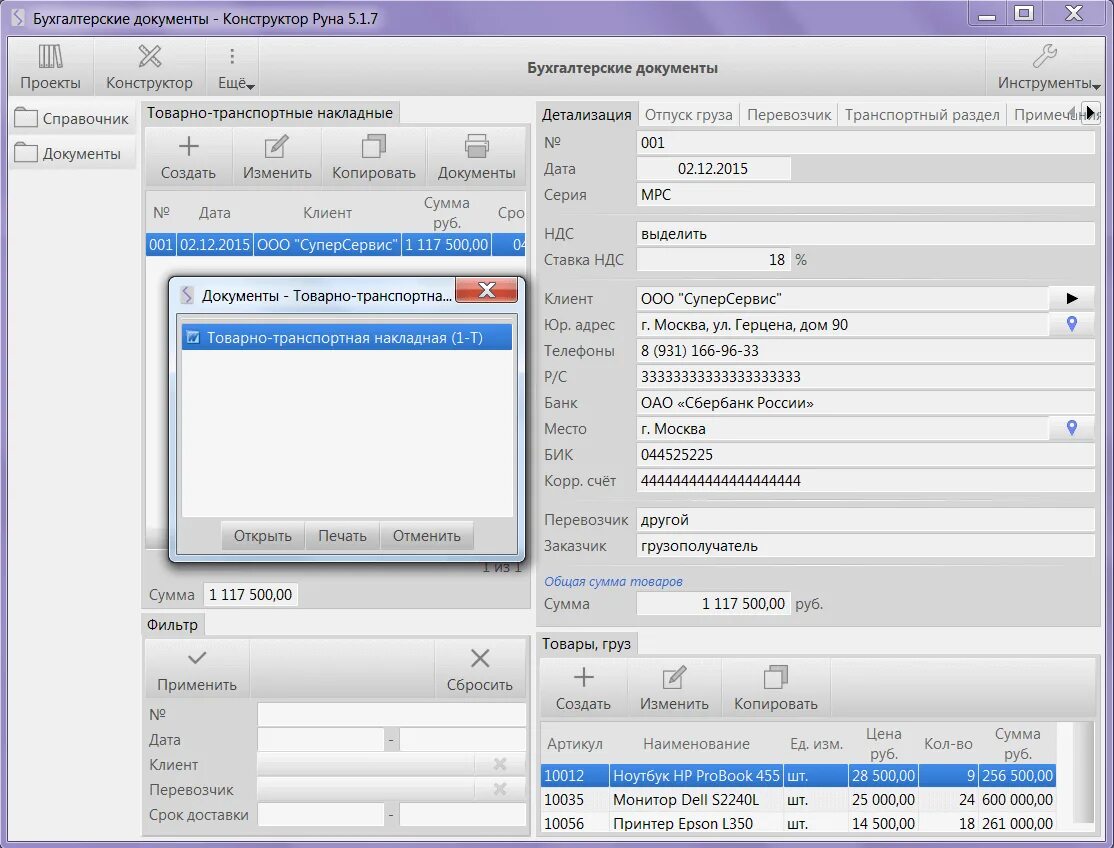The width and height of the screenshot is (1114, 848).
Task: Click the Банк field ОАО «Сбербанк России»
Action: pyautogui.click(x=865, y=403)
